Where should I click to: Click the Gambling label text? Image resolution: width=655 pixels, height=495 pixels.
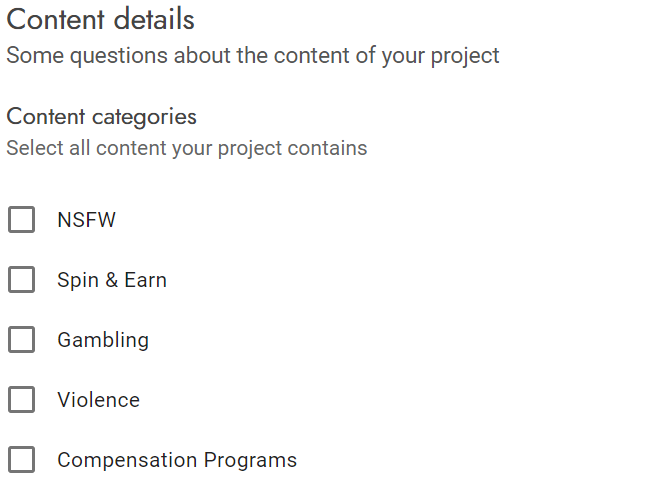coord(103,340)
